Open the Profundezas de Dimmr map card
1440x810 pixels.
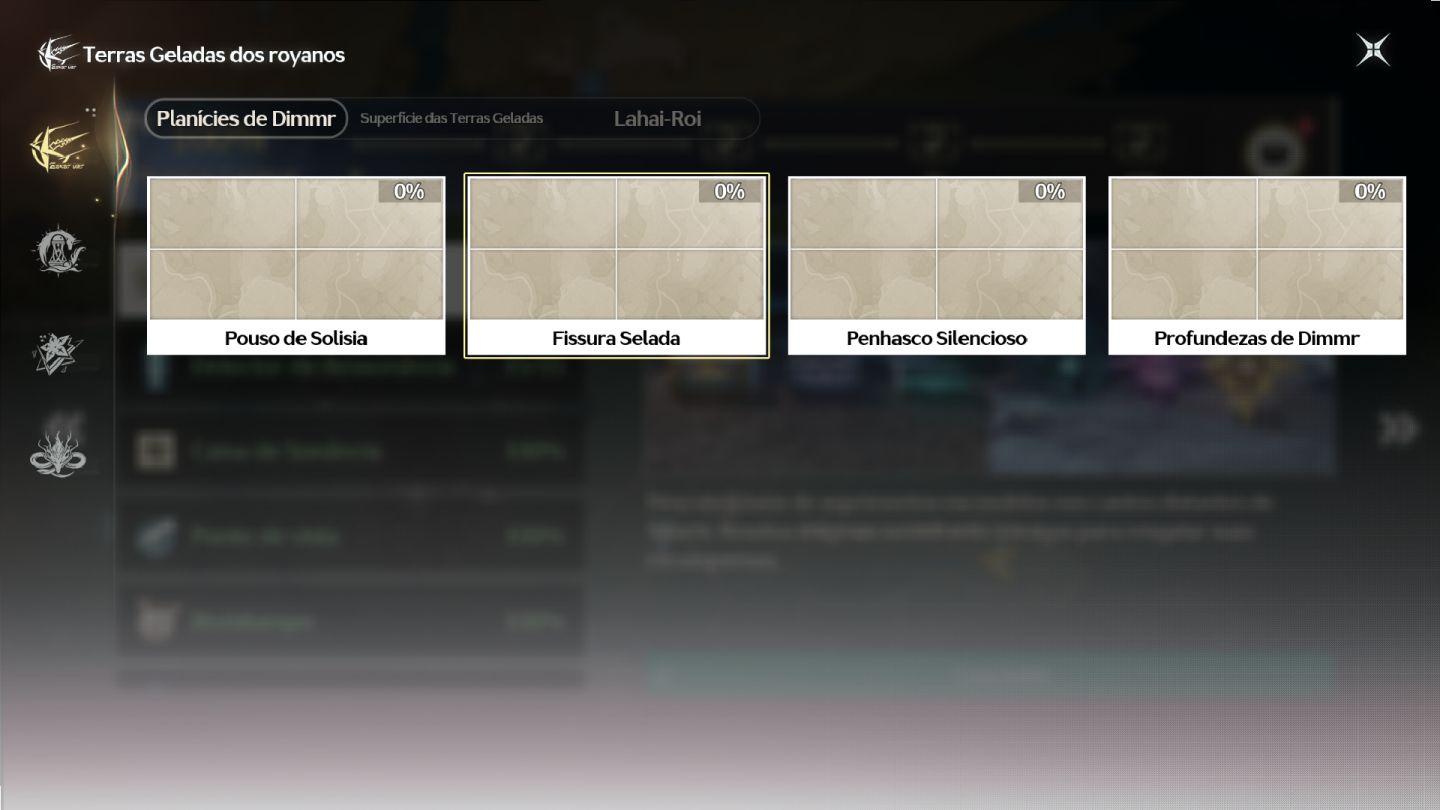point(1257,266)
